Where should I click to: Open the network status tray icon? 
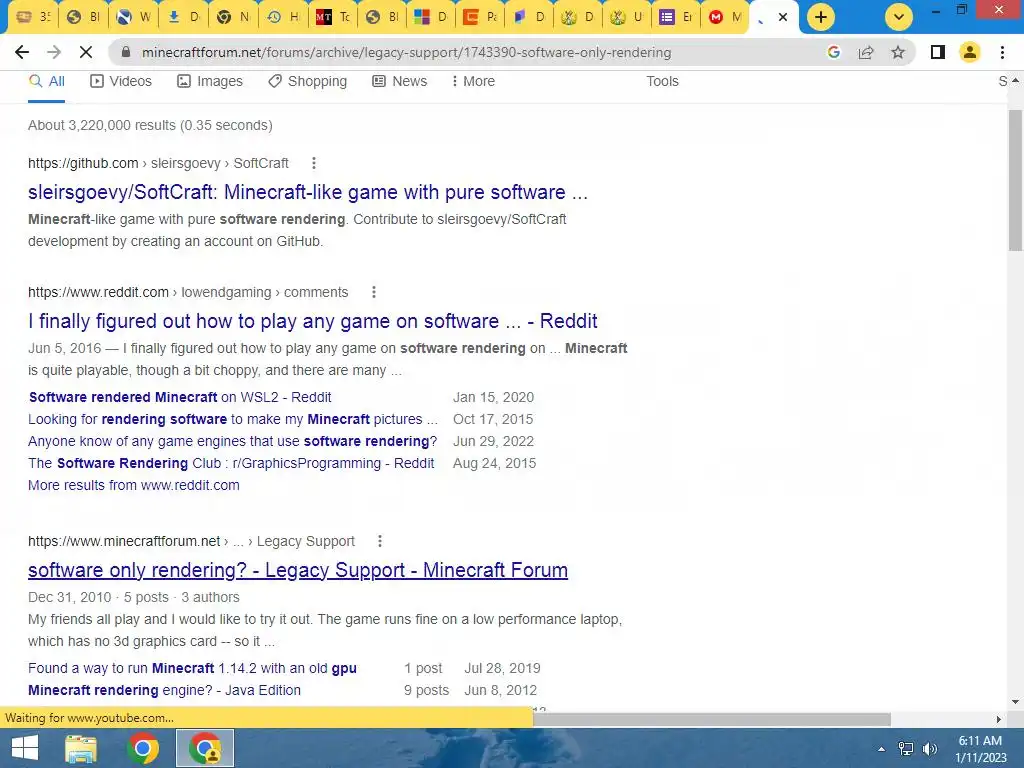coord(905,749)
